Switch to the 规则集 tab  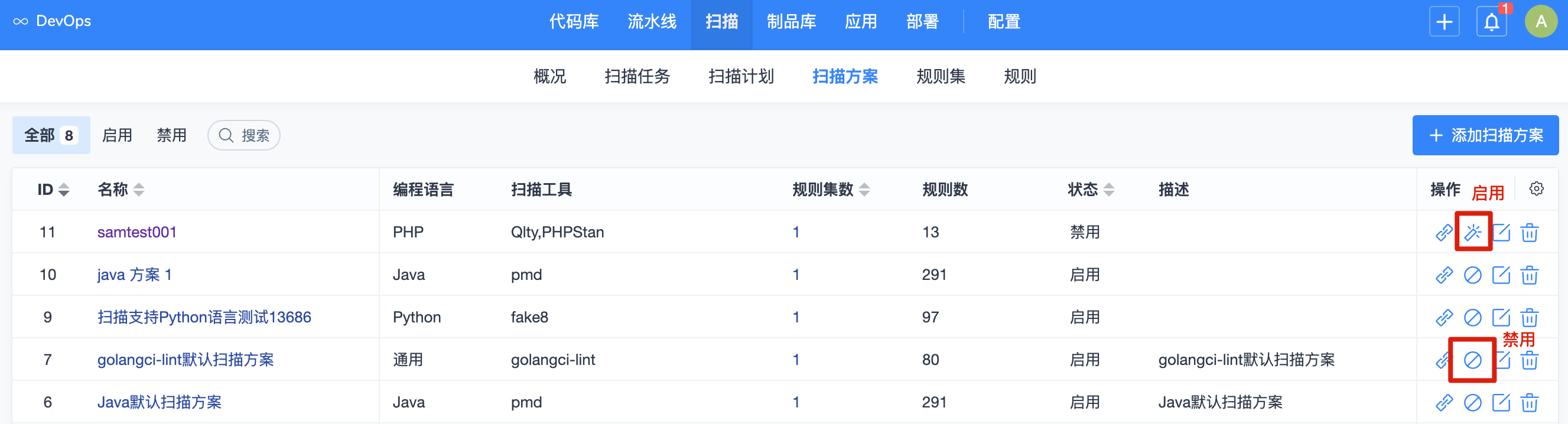(x=941, y=77)
